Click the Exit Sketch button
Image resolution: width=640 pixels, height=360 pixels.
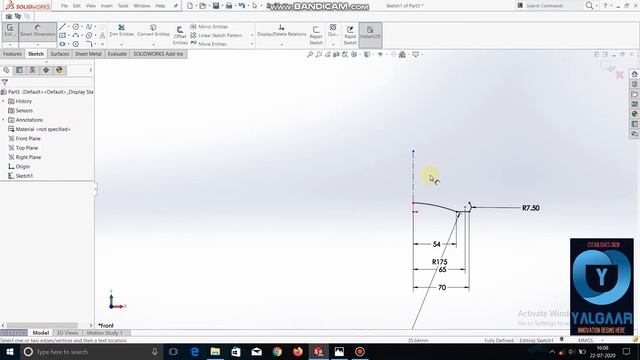pos(10,31)
